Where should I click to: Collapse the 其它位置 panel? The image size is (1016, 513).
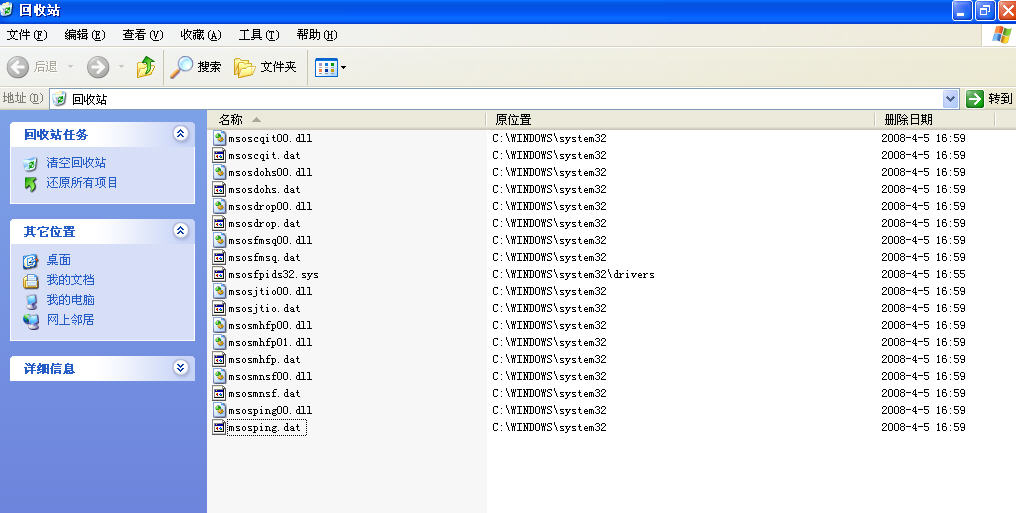click(181, 231)
